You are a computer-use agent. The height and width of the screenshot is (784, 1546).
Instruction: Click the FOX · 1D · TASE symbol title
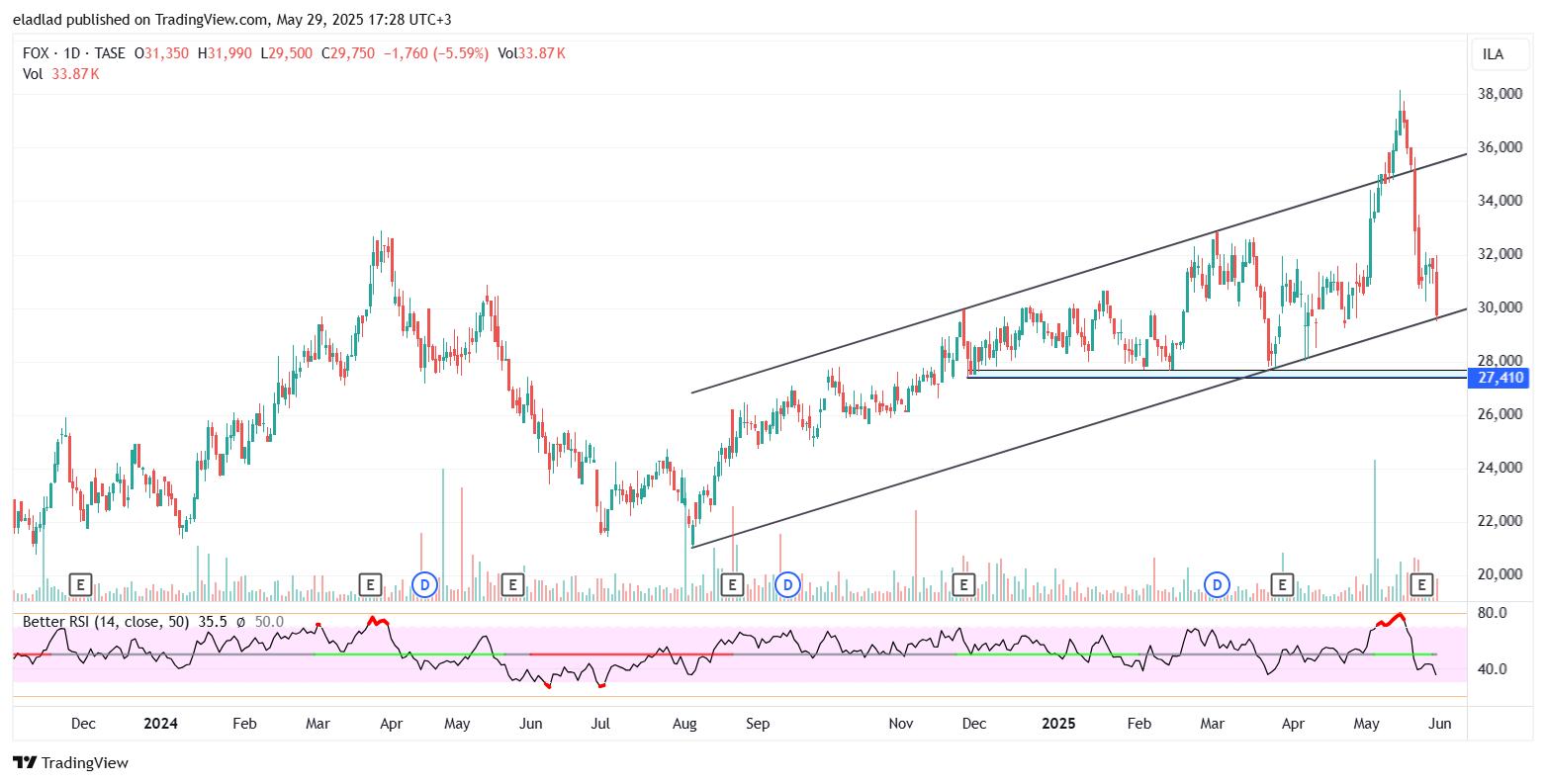pyautogui.click(x=74, y=53)
